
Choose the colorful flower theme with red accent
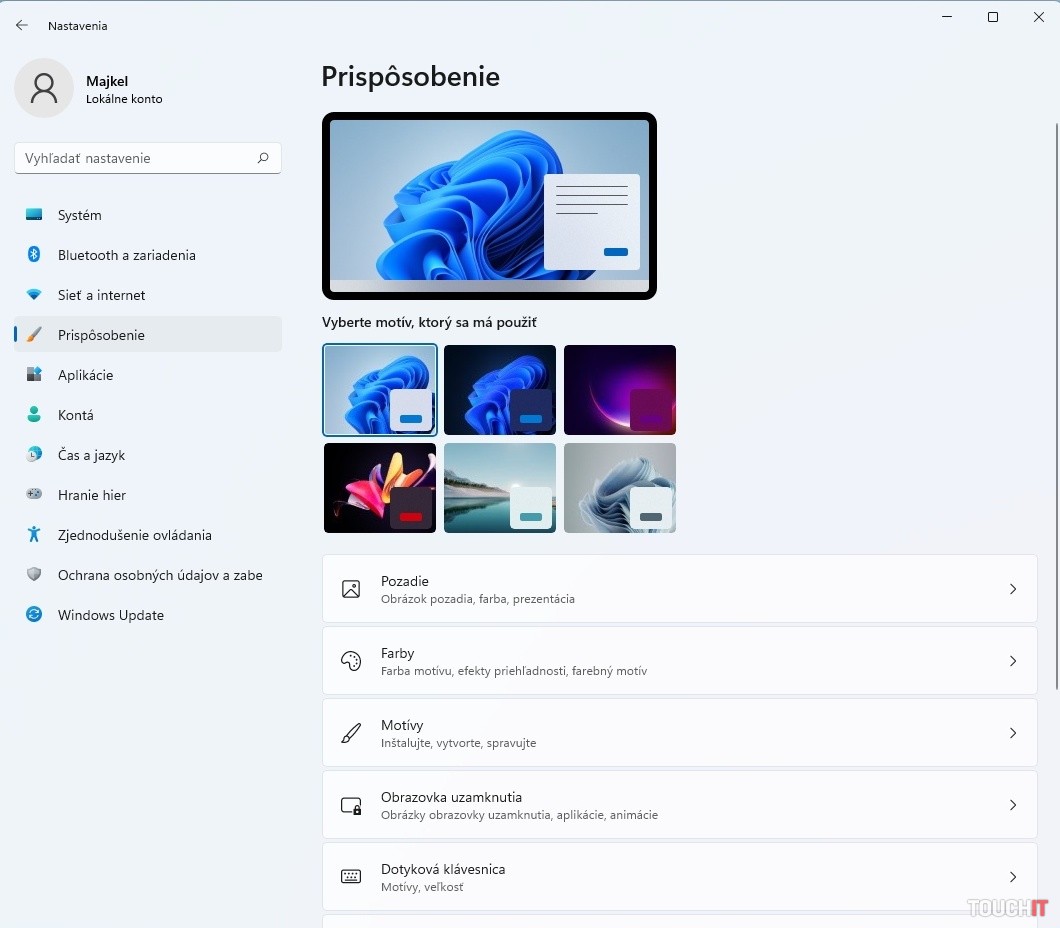(380, 488)
